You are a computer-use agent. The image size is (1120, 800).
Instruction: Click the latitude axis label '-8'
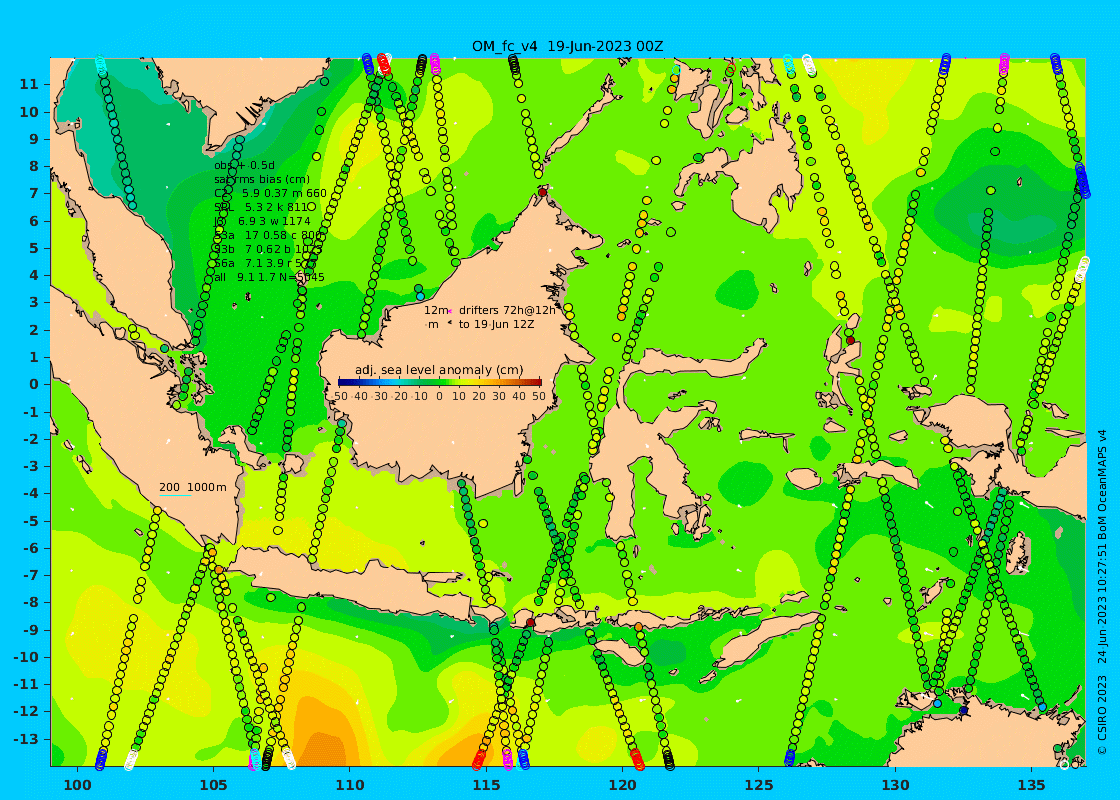pyautogui.click(x=30, y=602)
